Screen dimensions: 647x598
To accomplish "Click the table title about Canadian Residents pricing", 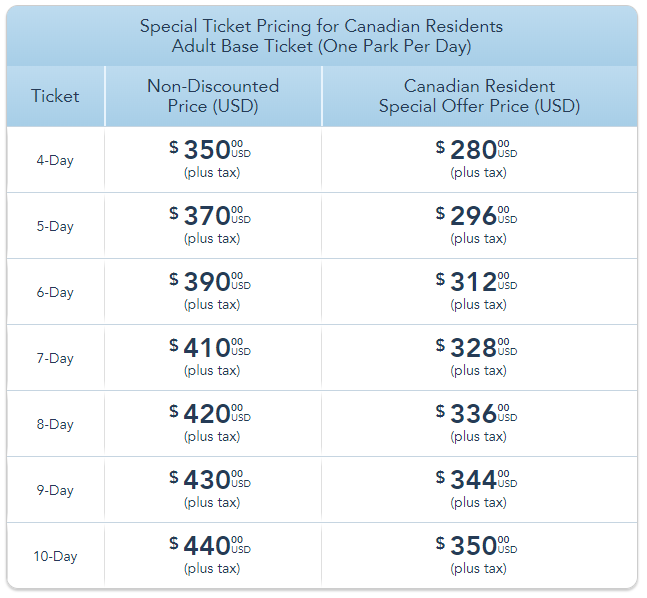I will 321,36.
